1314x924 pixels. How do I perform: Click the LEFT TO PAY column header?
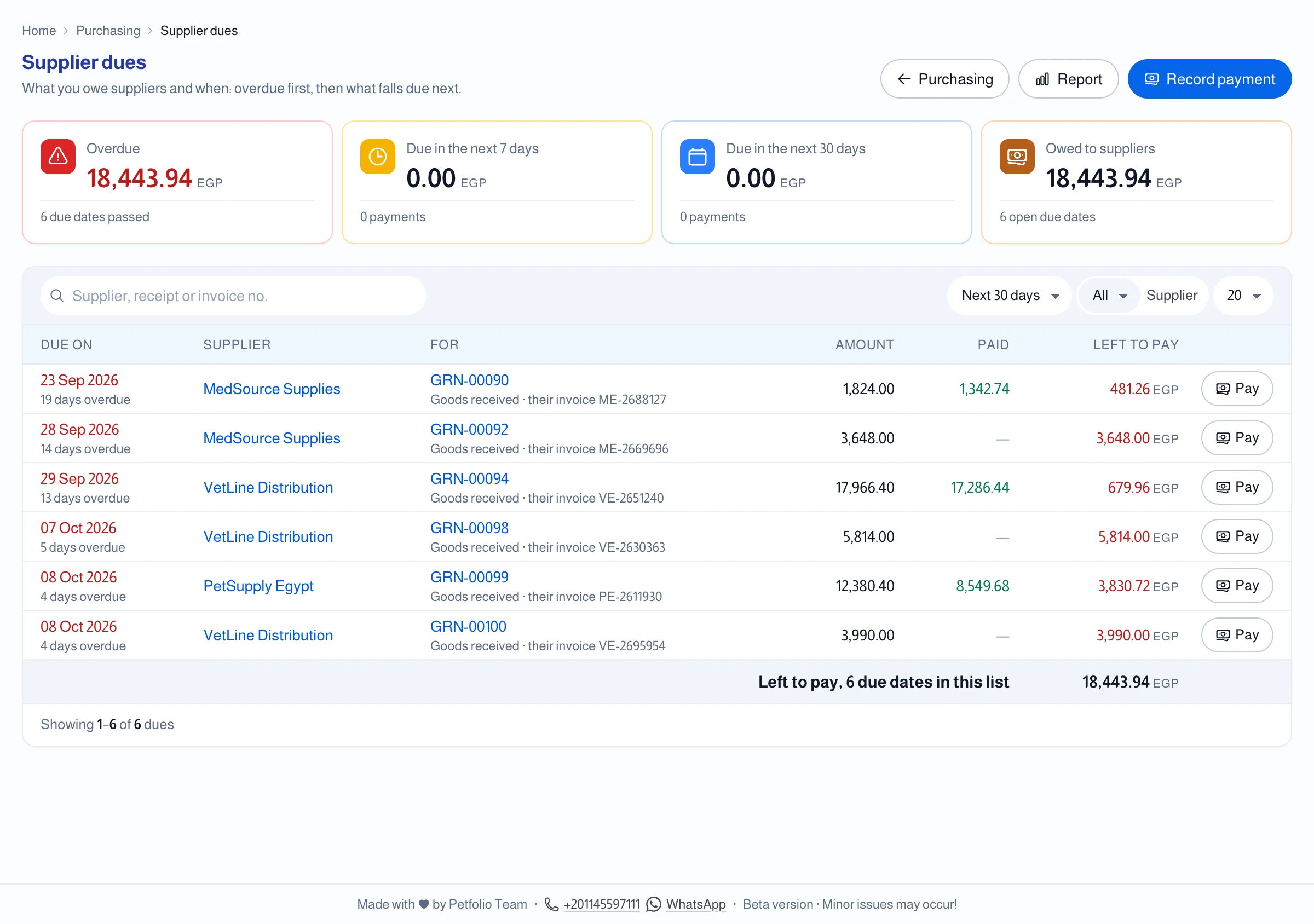[1136, 345]
